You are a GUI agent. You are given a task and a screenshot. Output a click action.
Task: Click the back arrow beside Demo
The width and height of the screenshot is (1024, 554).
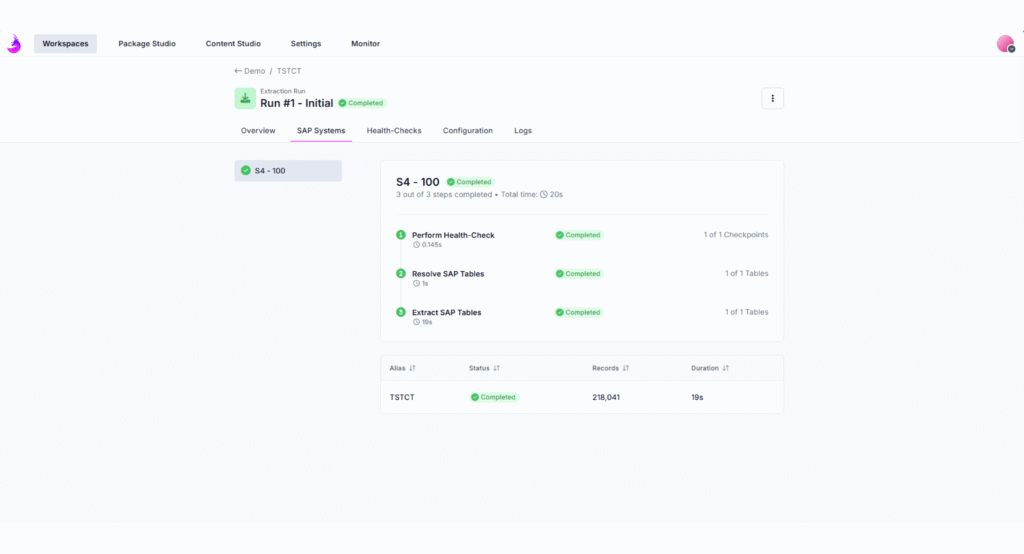(238, 71)
